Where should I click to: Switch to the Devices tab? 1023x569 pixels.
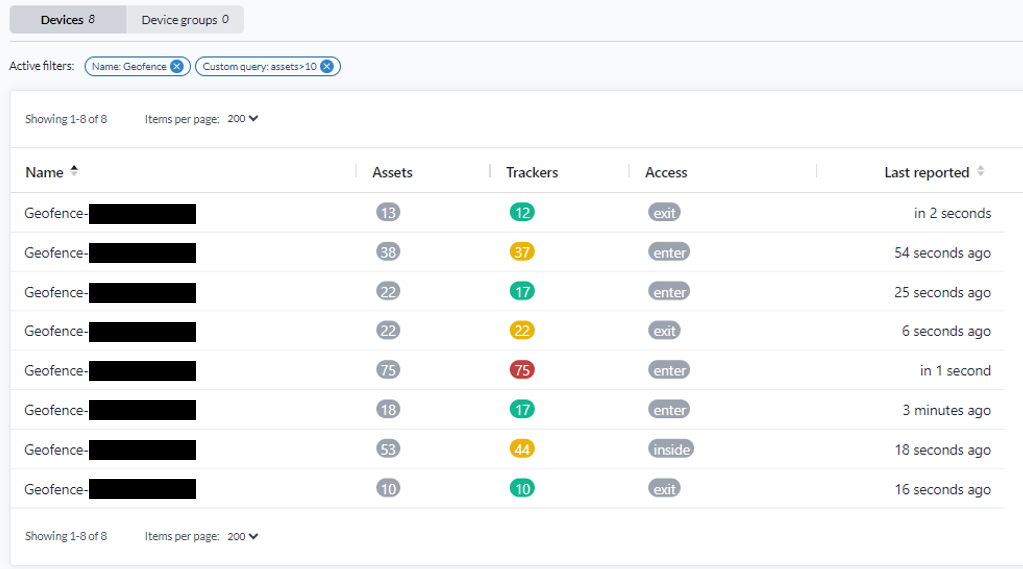point(68,20)
